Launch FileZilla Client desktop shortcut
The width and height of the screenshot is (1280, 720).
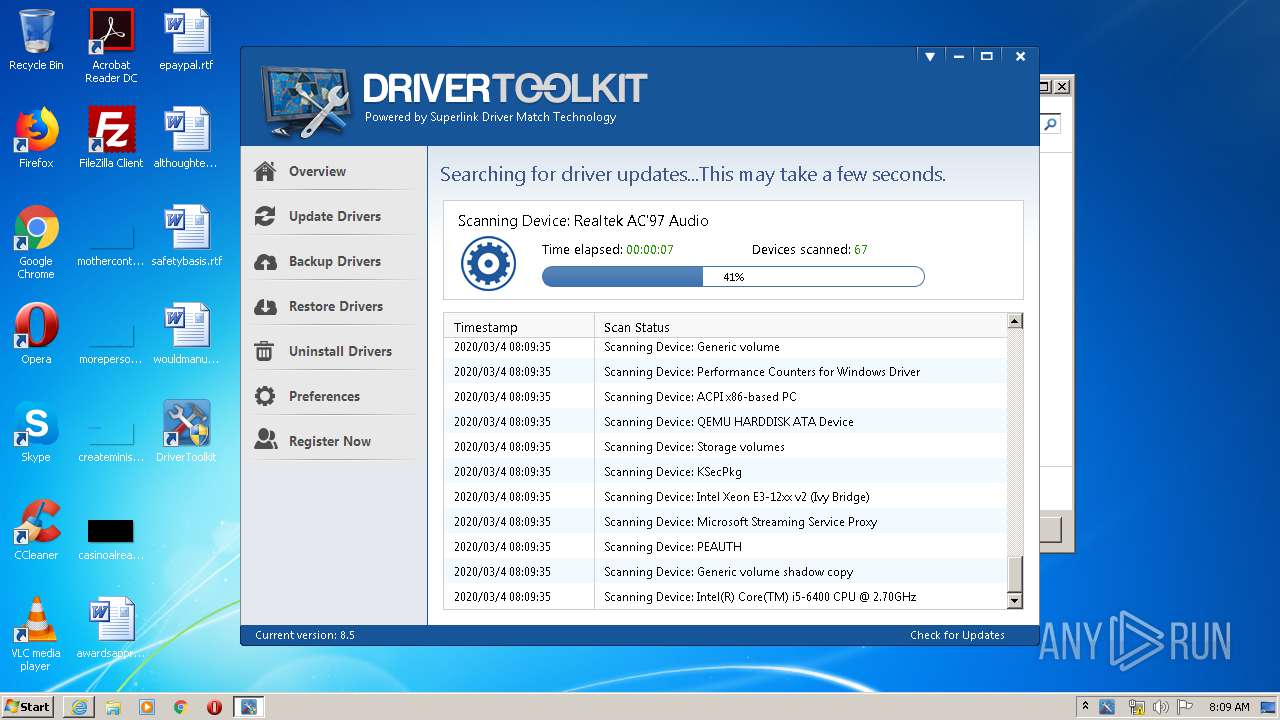click(111, 139)
